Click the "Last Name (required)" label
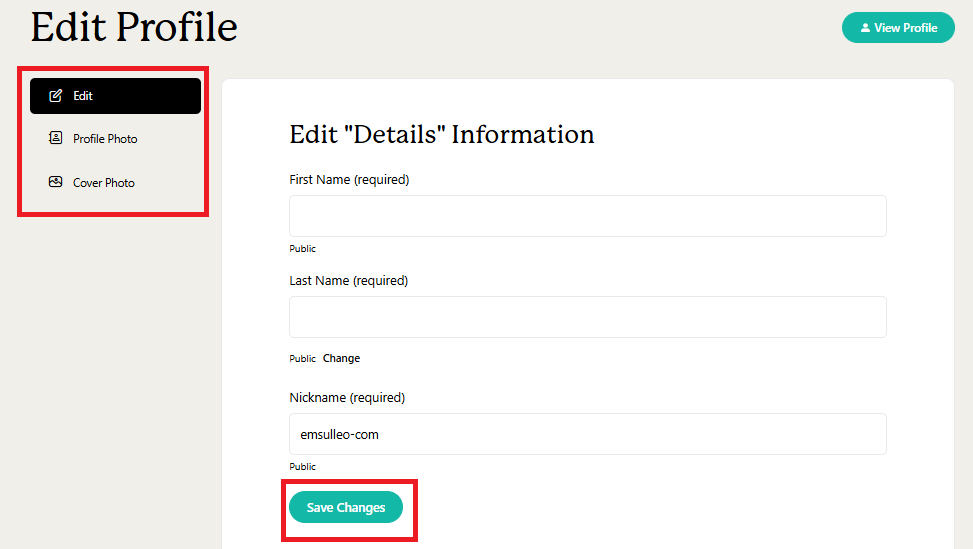This screenshot has width=973, height=549. coord(349,281)
